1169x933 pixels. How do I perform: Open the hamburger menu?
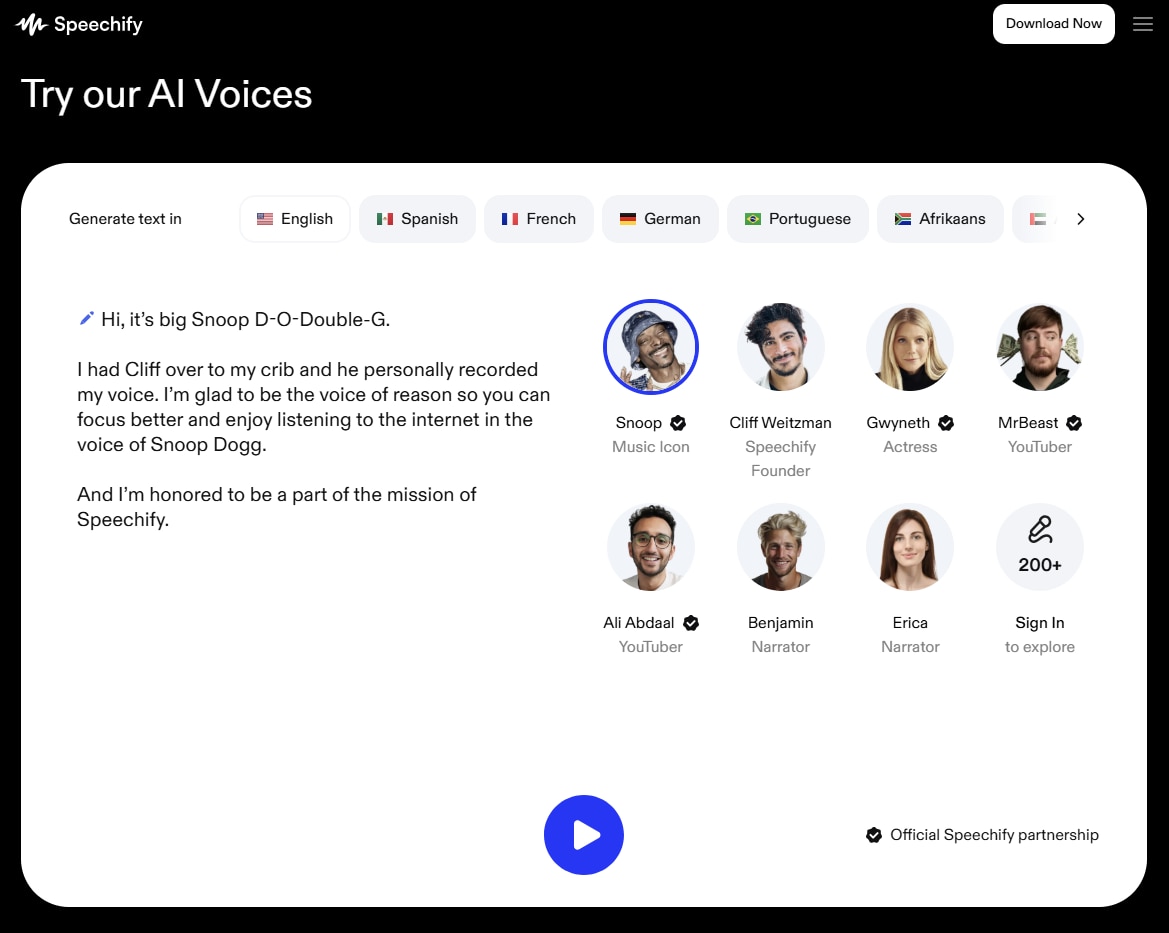pos(1143,24)
